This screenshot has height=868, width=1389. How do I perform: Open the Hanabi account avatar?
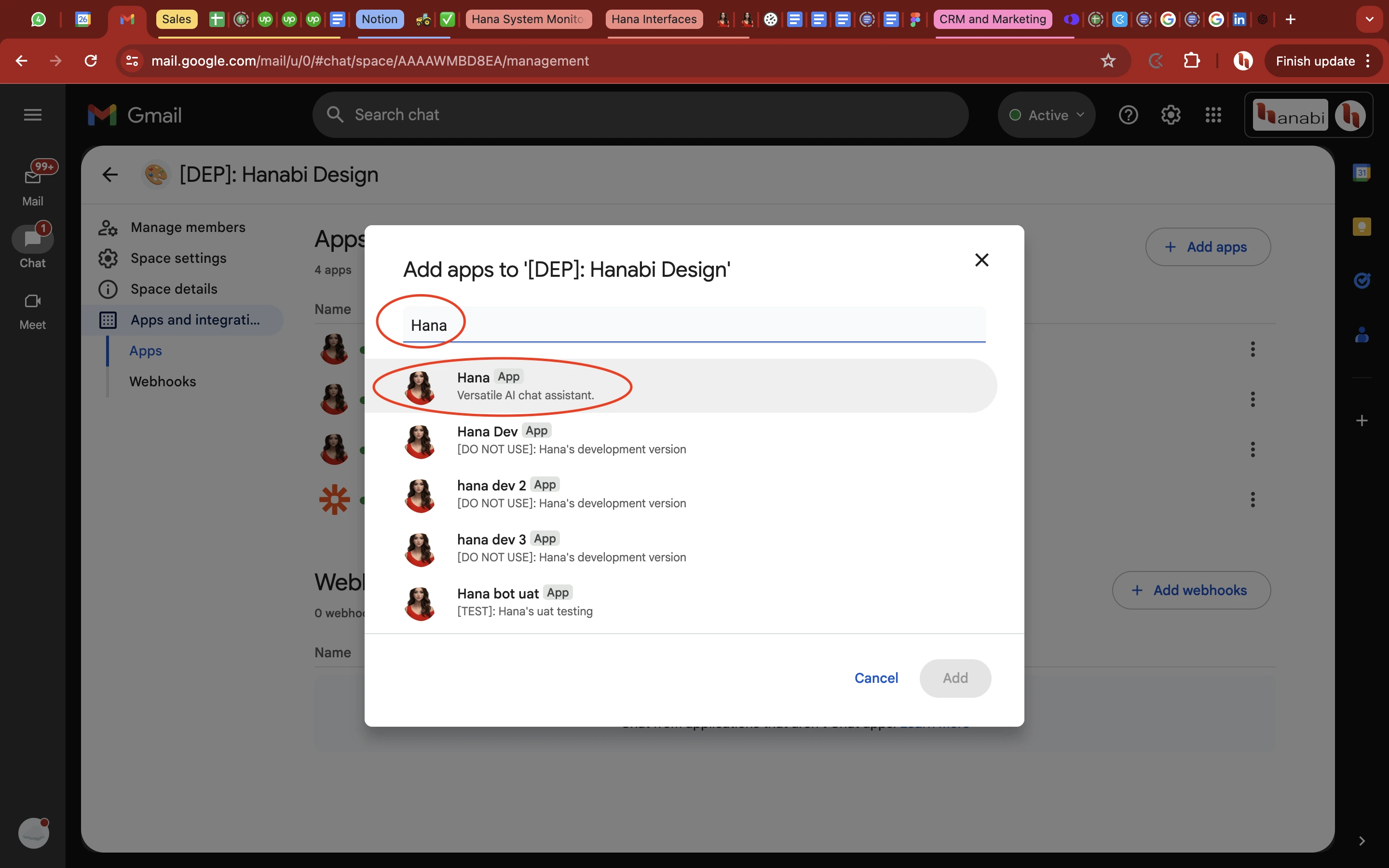[x=1350, y=115]
